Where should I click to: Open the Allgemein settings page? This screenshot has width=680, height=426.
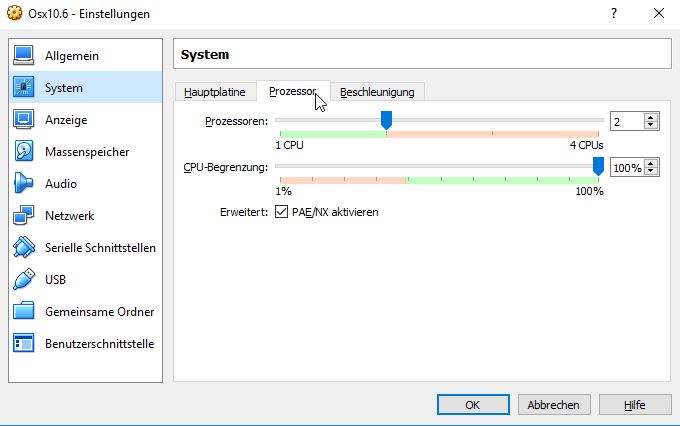click(x=72, y=56)
